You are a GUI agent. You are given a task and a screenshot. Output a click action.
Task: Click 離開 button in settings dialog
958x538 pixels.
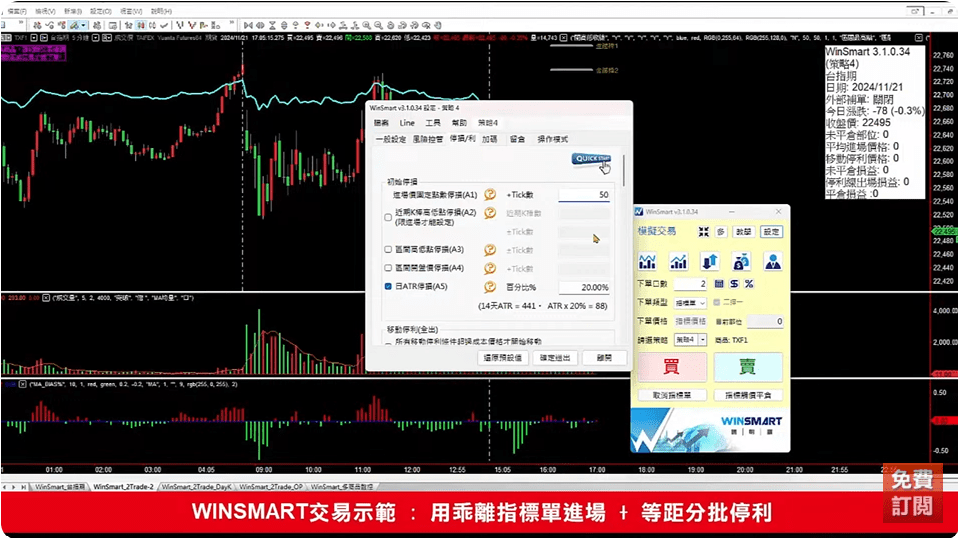(x=604, y=358)
